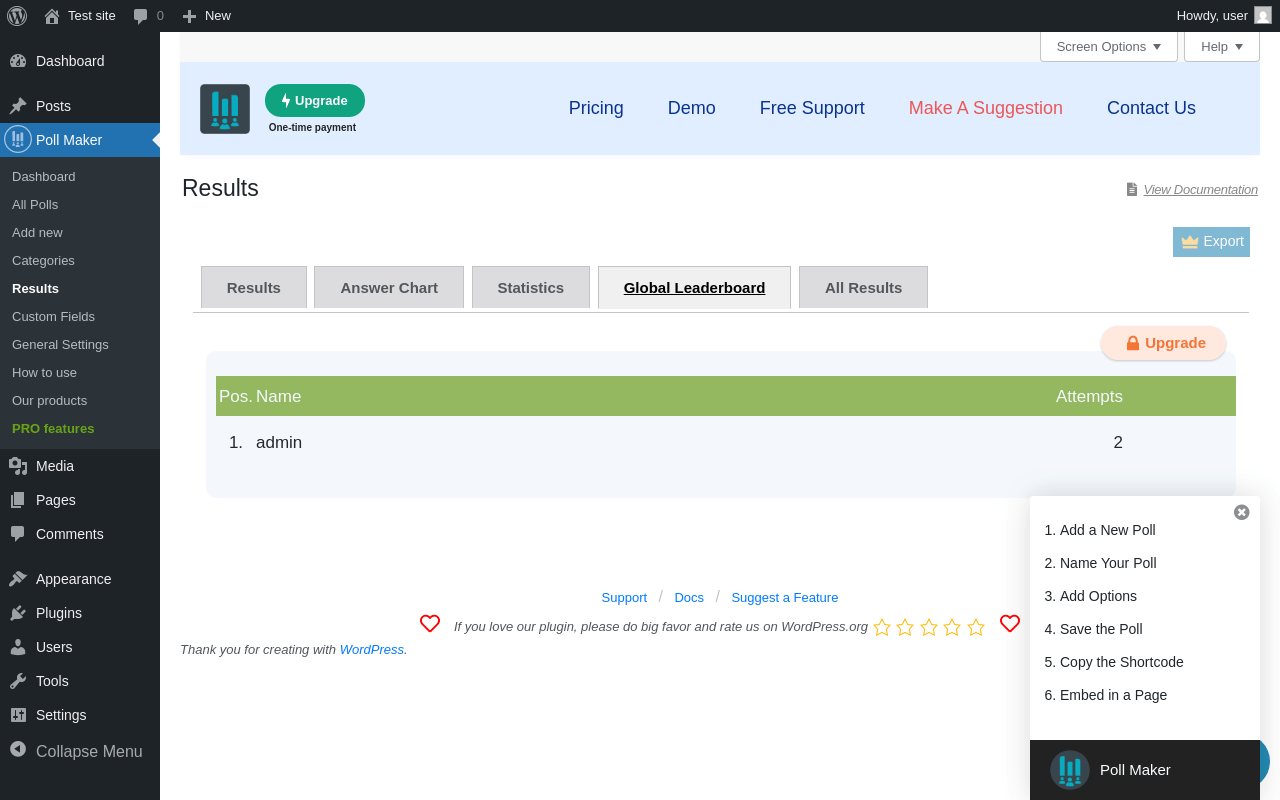Click the Poll Maker logo in banner
Image resolution: width=1280 pixels, height=800 pixels.
(x=225, y=109)
